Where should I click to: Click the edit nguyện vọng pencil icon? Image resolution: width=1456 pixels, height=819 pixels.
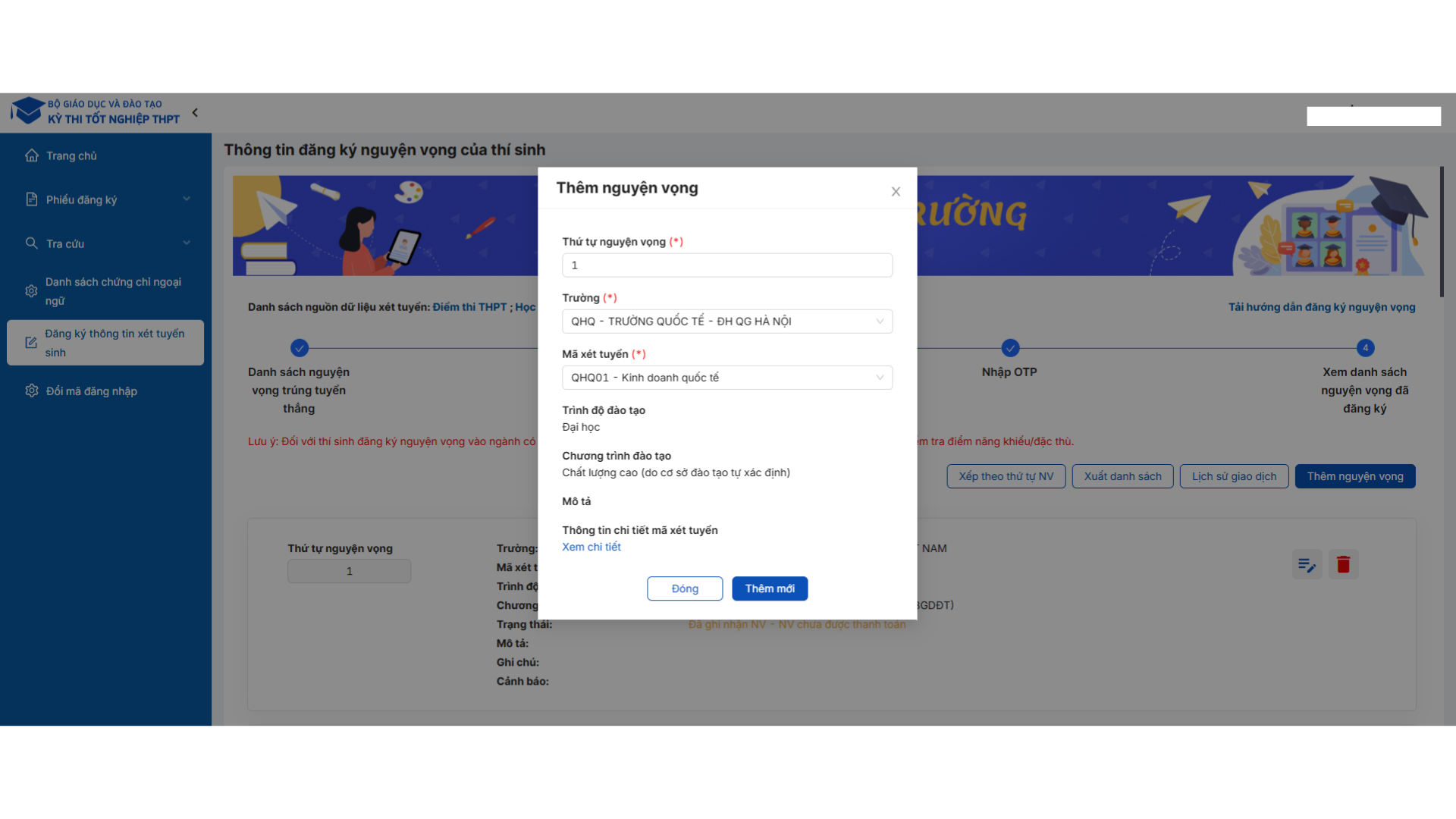tap(1307, 564)
